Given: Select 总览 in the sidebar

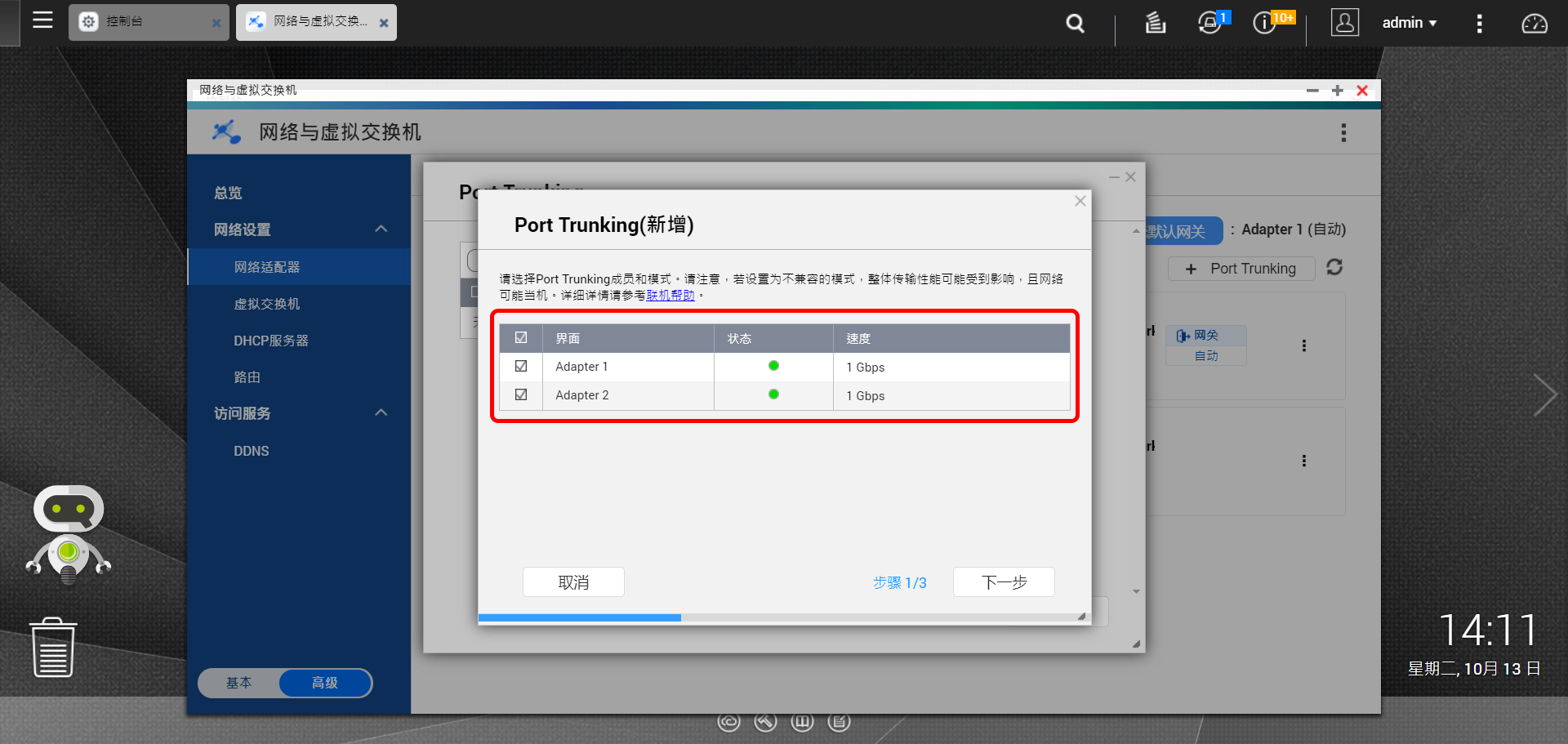Looking at the screenshot, I should 228,193.
